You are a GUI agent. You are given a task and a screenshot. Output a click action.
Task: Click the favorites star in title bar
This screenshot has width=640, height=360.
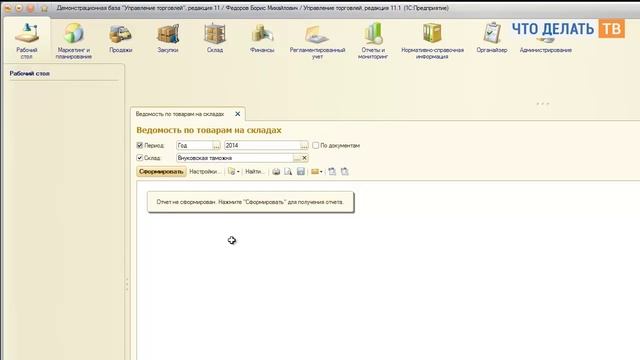(x=44, y=8)
